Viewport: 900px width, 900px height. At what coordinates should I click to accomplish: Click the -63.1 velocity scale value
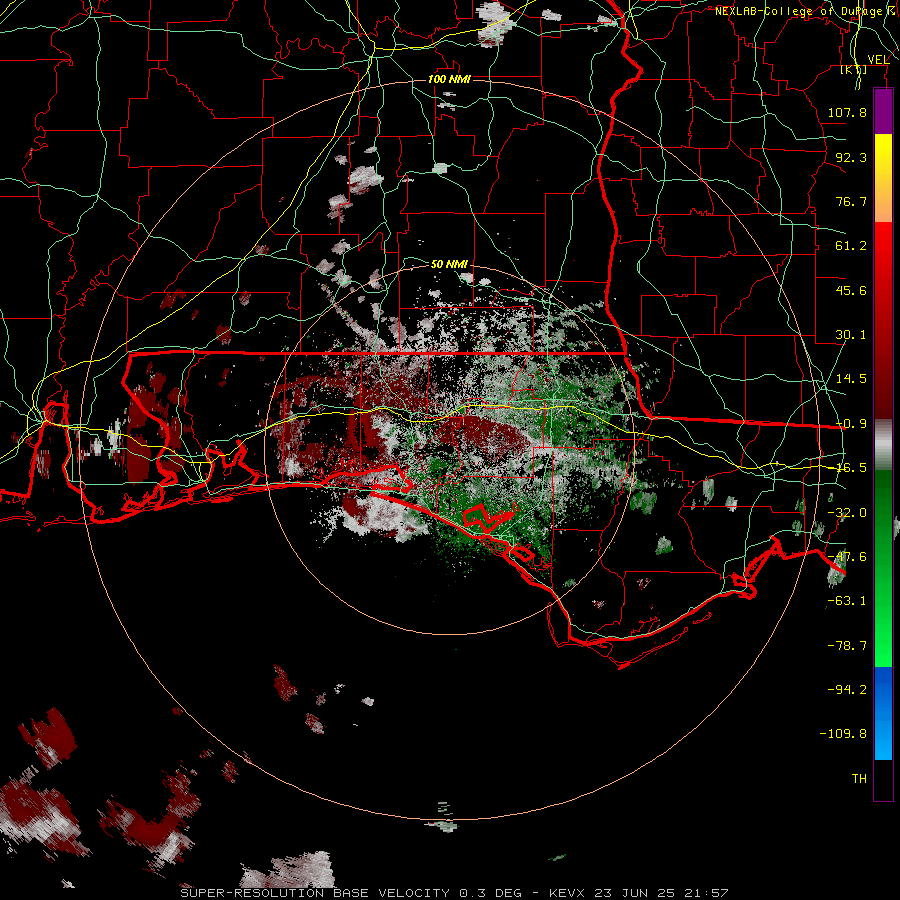tap(847, 601)
